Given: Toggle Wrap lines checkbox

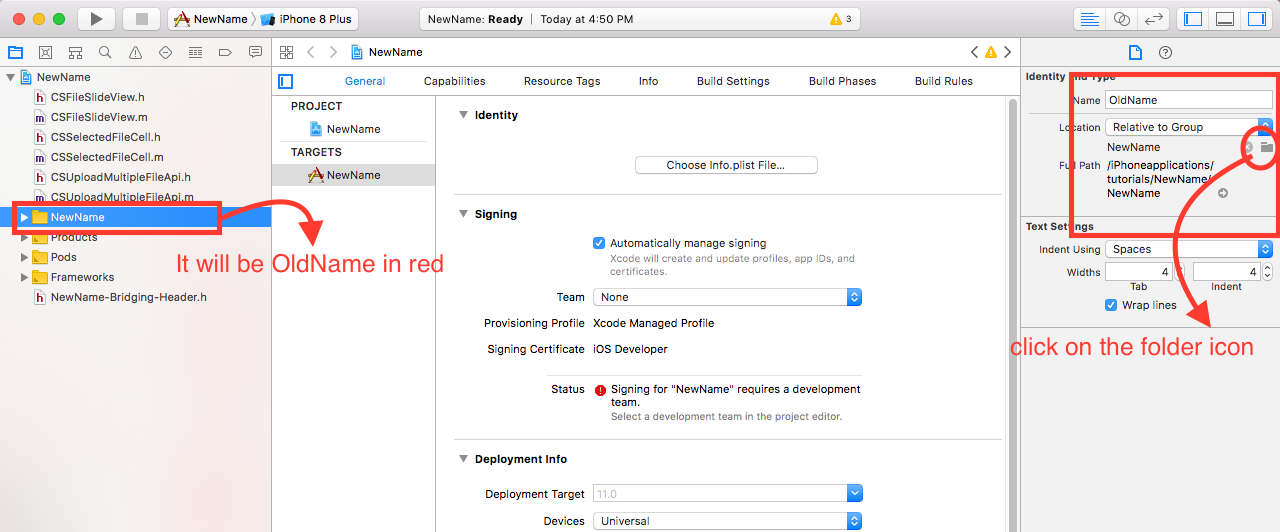Looking at the screenshot, I should click(x=1111, y=305).
